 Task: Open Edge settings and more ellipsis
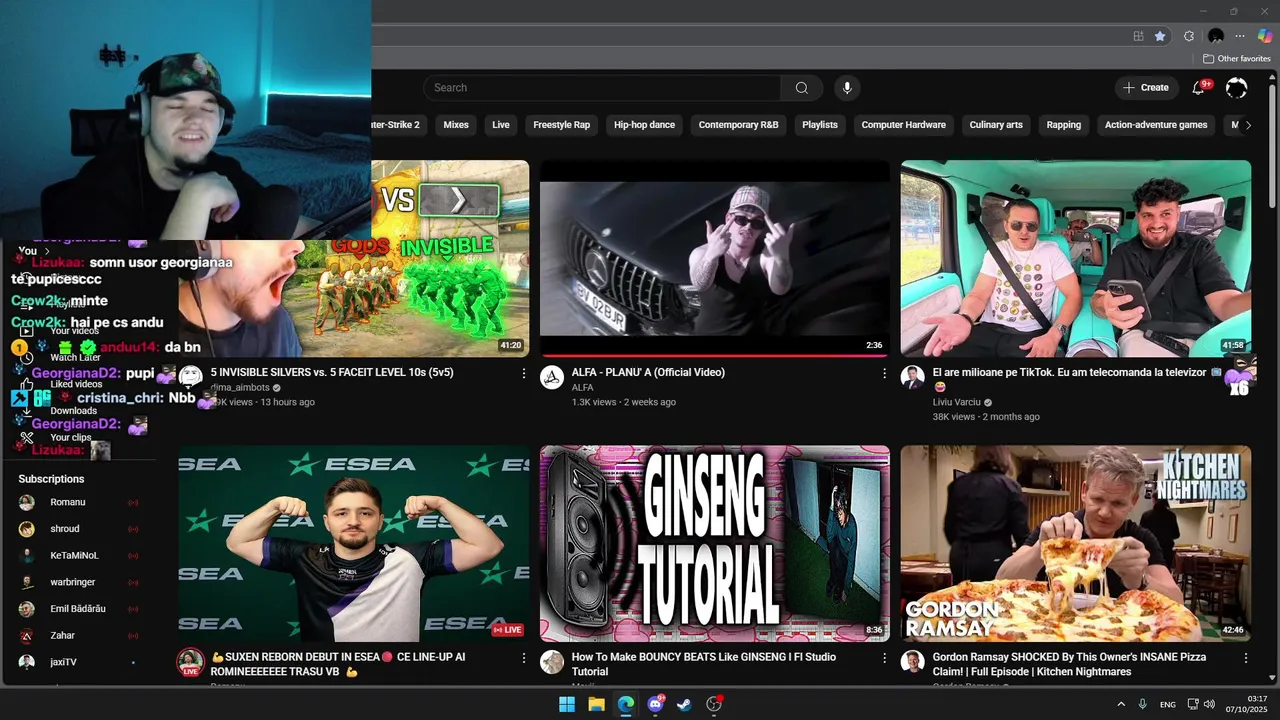1240,36
